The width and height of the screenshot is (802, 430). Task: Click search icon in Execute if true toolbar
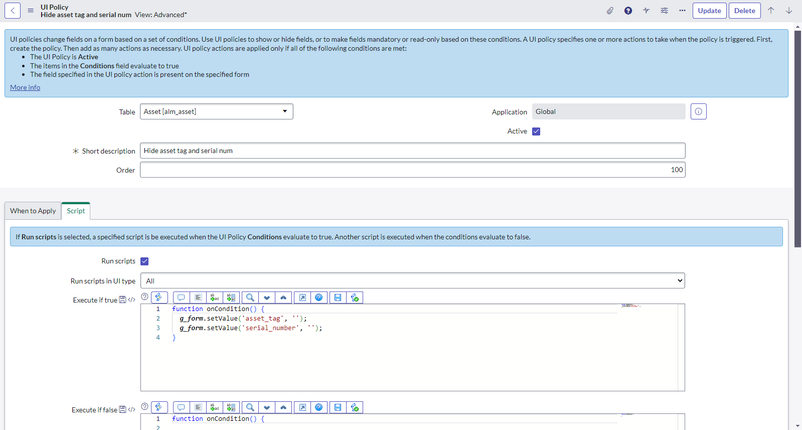tap(249, 297)
